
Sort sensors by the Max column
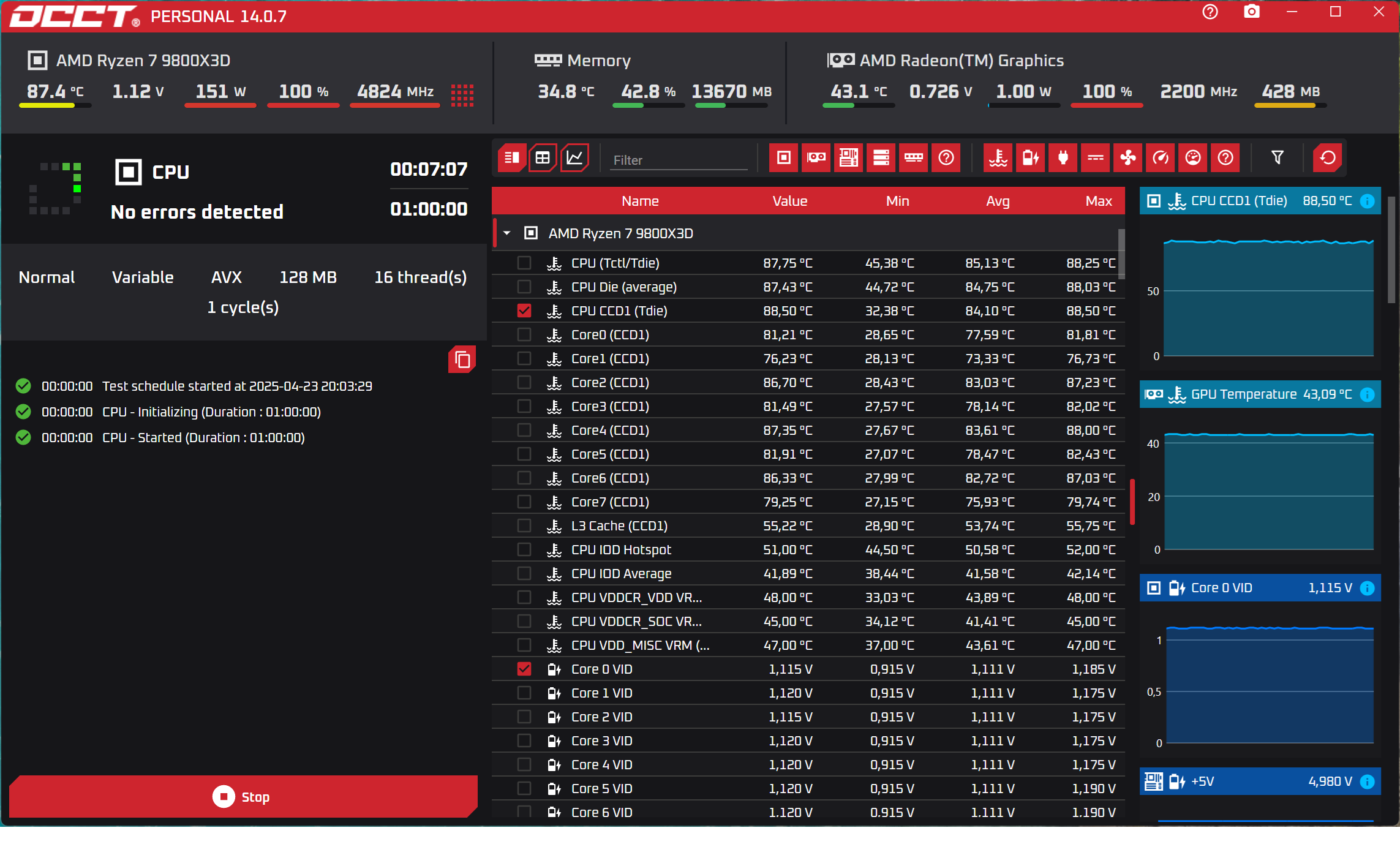pyautogui.click(x=1098, y=202)
